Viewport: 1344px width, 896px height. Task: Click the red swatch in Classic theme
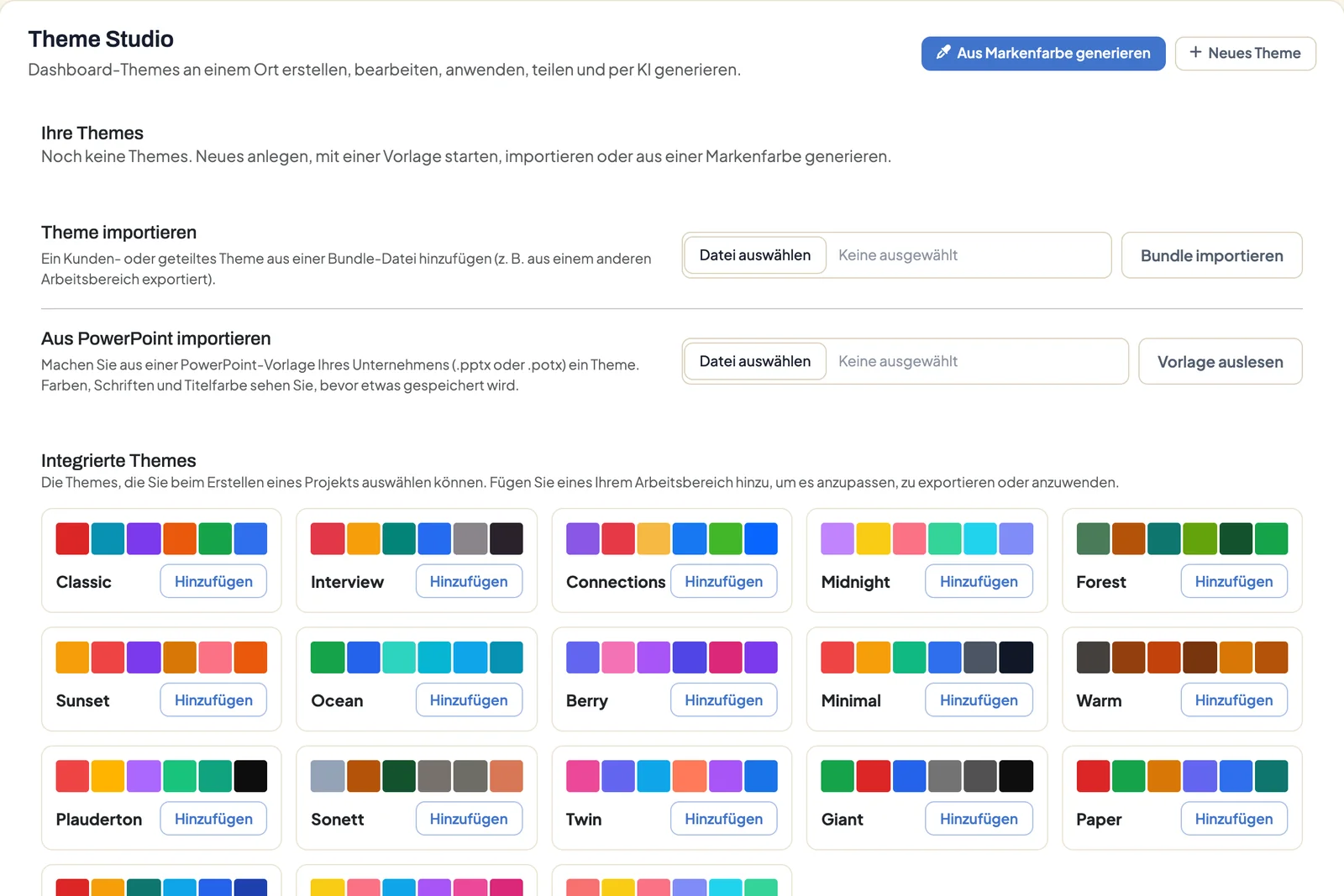point(72,538)
